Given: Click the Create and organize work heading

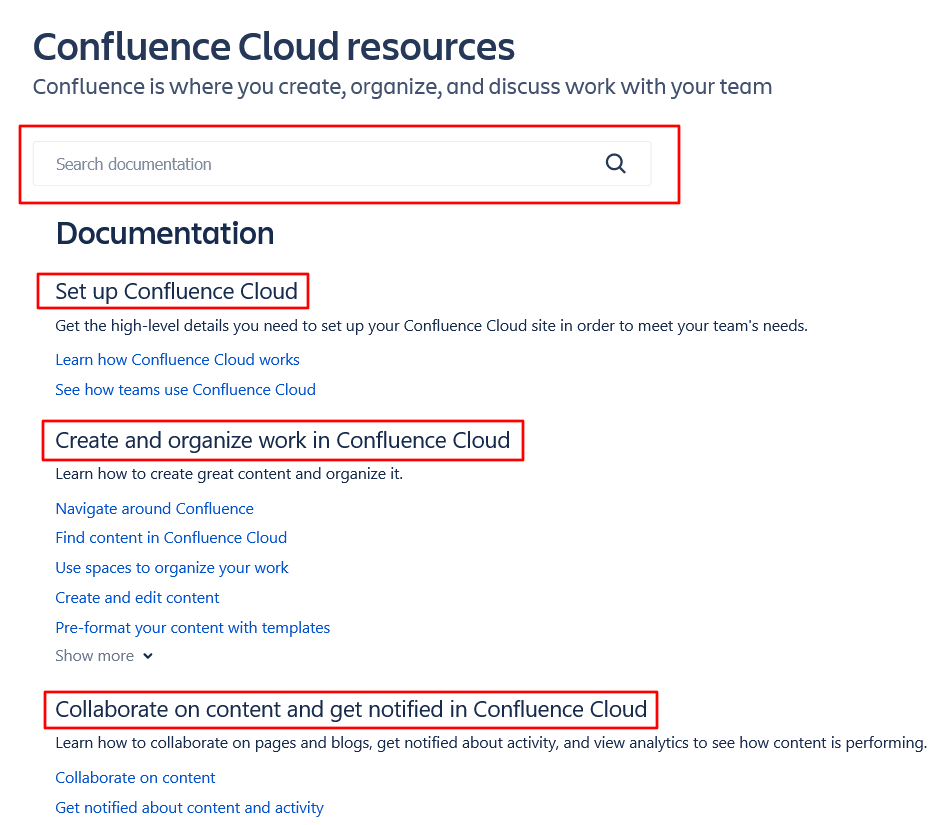Looking at the screenshot, I should [282, 440].
